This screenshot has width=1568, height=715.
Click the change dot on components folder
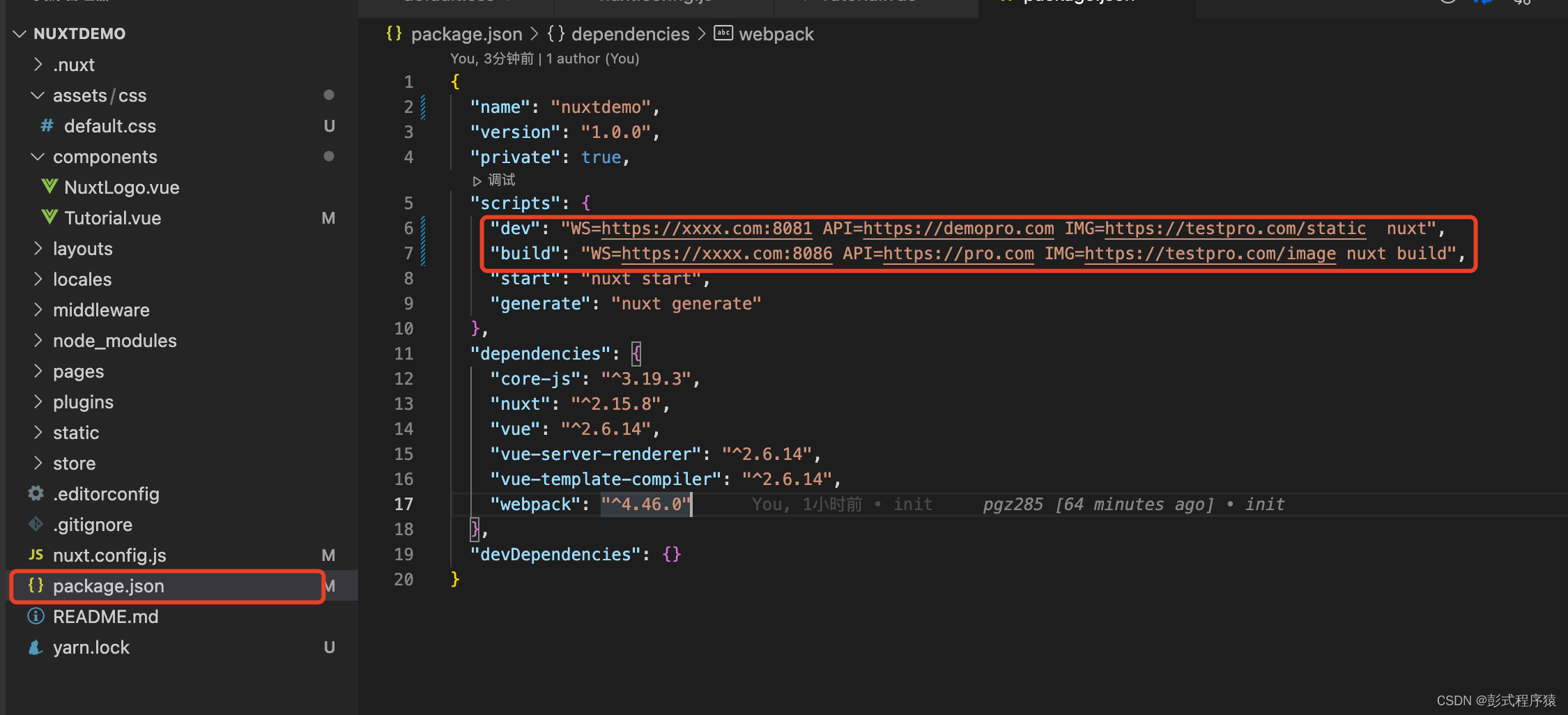(329, 156)
